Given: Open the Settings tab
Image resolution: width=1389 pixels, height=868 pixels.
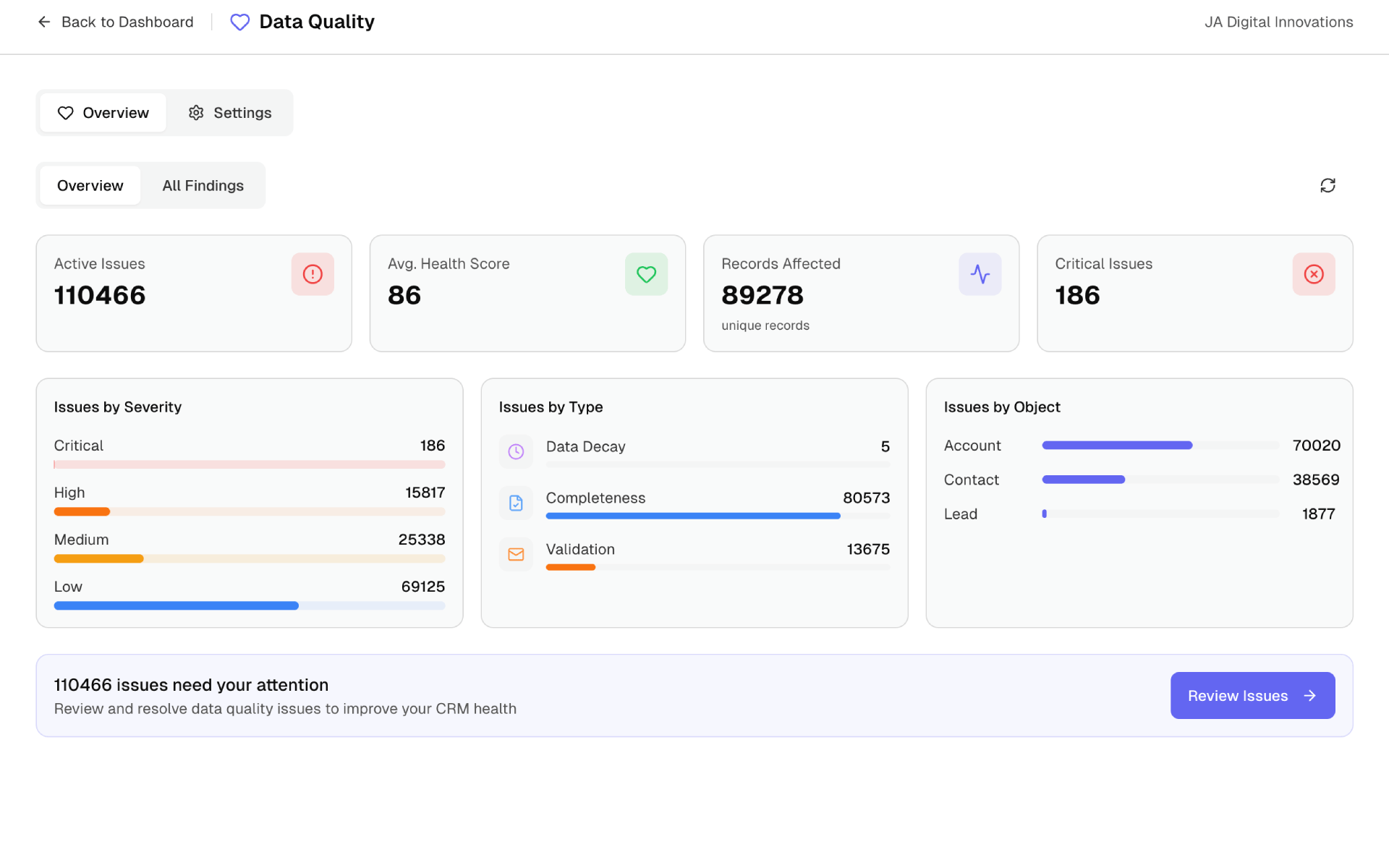Looking at the screenshot, I should (229, 112).
